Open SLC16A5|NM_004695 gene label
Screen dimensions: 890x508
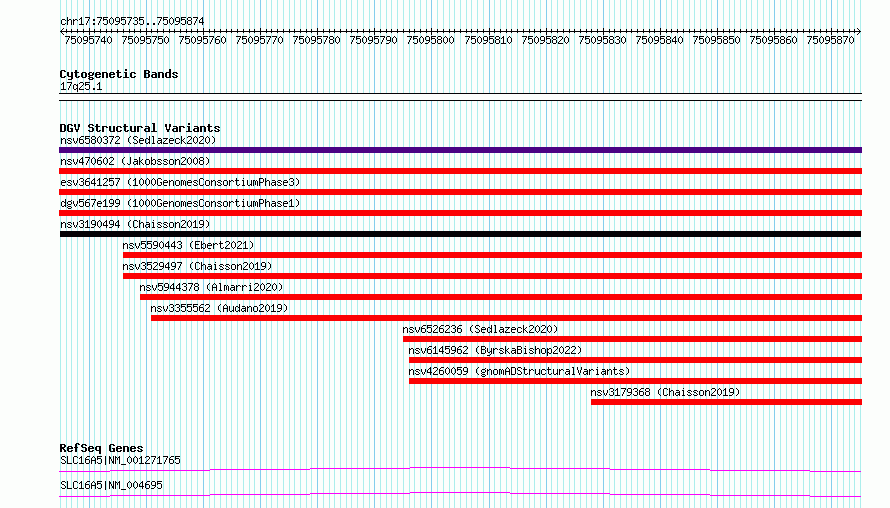click(111, 485)
